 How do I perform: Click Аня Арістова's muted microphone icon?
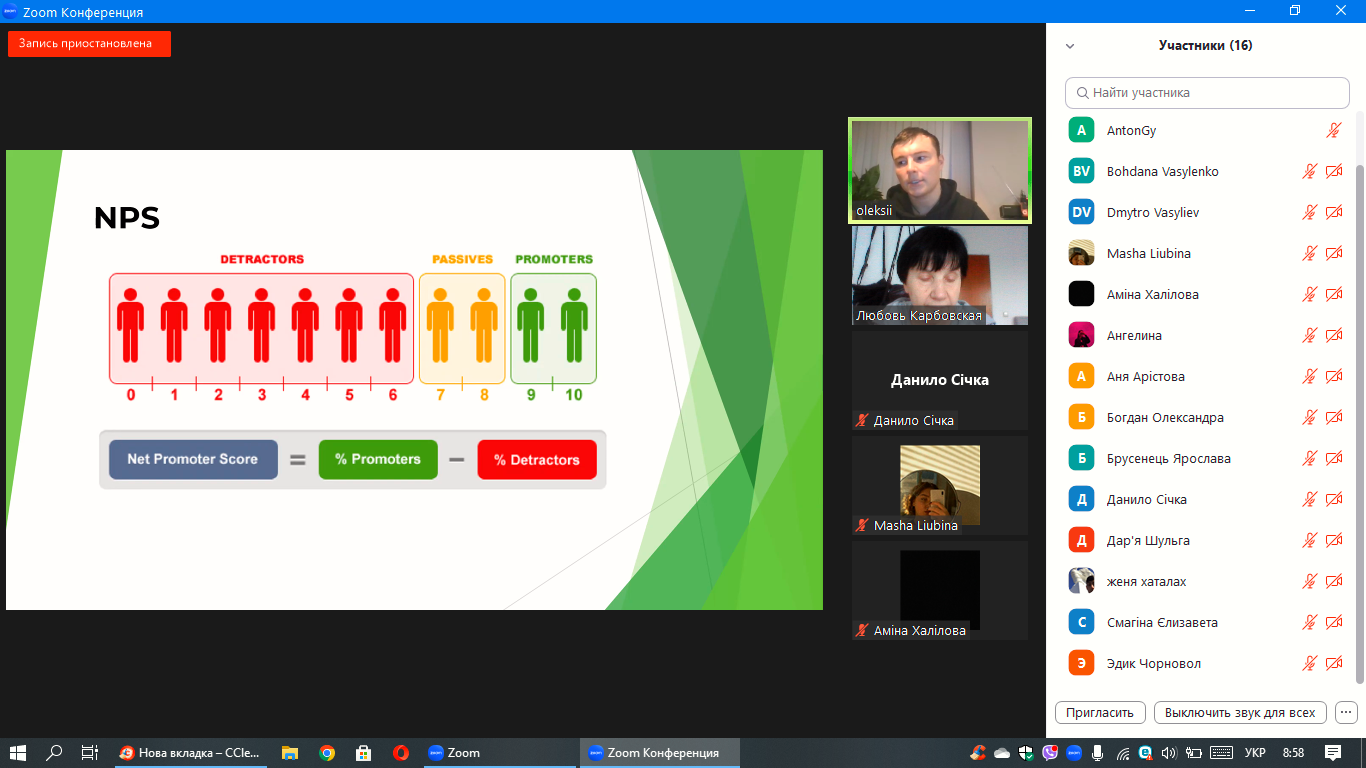point(1309,376)
